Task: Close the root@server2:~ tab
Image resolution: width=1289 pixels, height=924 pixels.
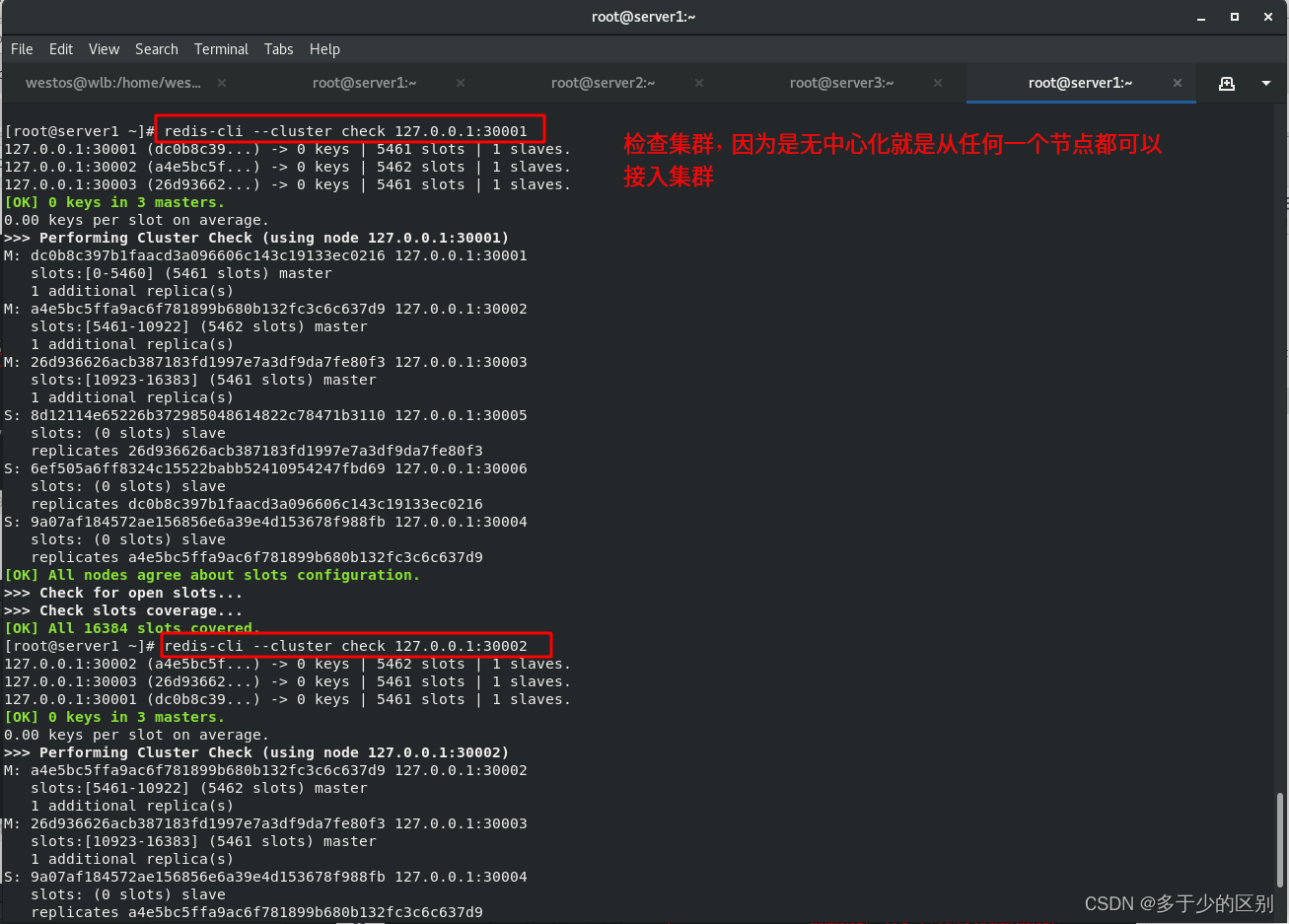Action: (x=699, y=83)
